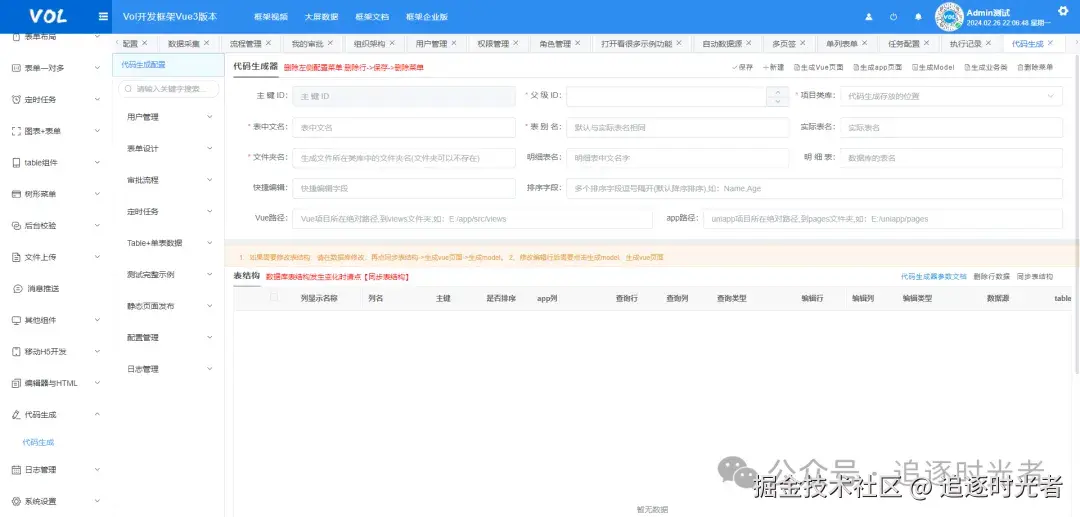Screen dimensions: 1080x517
Task: Open 代码生成器参数文档 link
Action: click(934, 276)
